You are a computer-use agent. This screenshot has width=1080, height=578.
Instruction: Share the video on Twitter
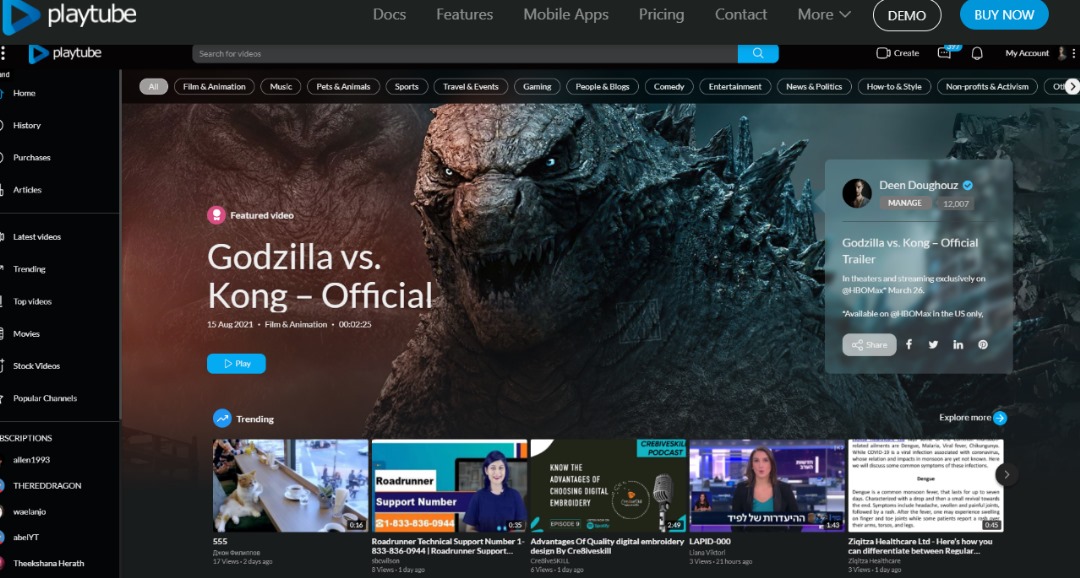(933, 345)
